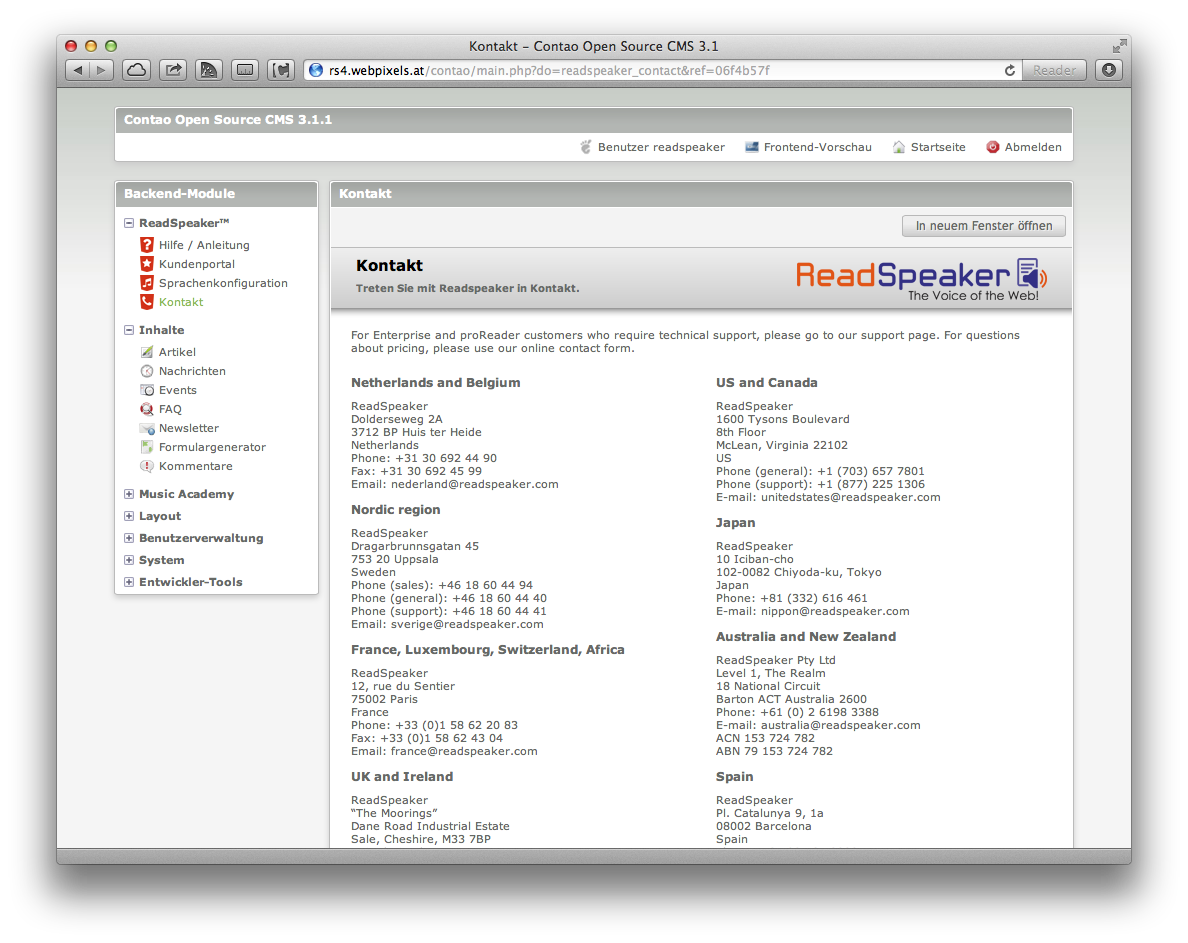Reload the page with the refresh icon
The image size is (1188, 943).
click(x=1010, y=70)
